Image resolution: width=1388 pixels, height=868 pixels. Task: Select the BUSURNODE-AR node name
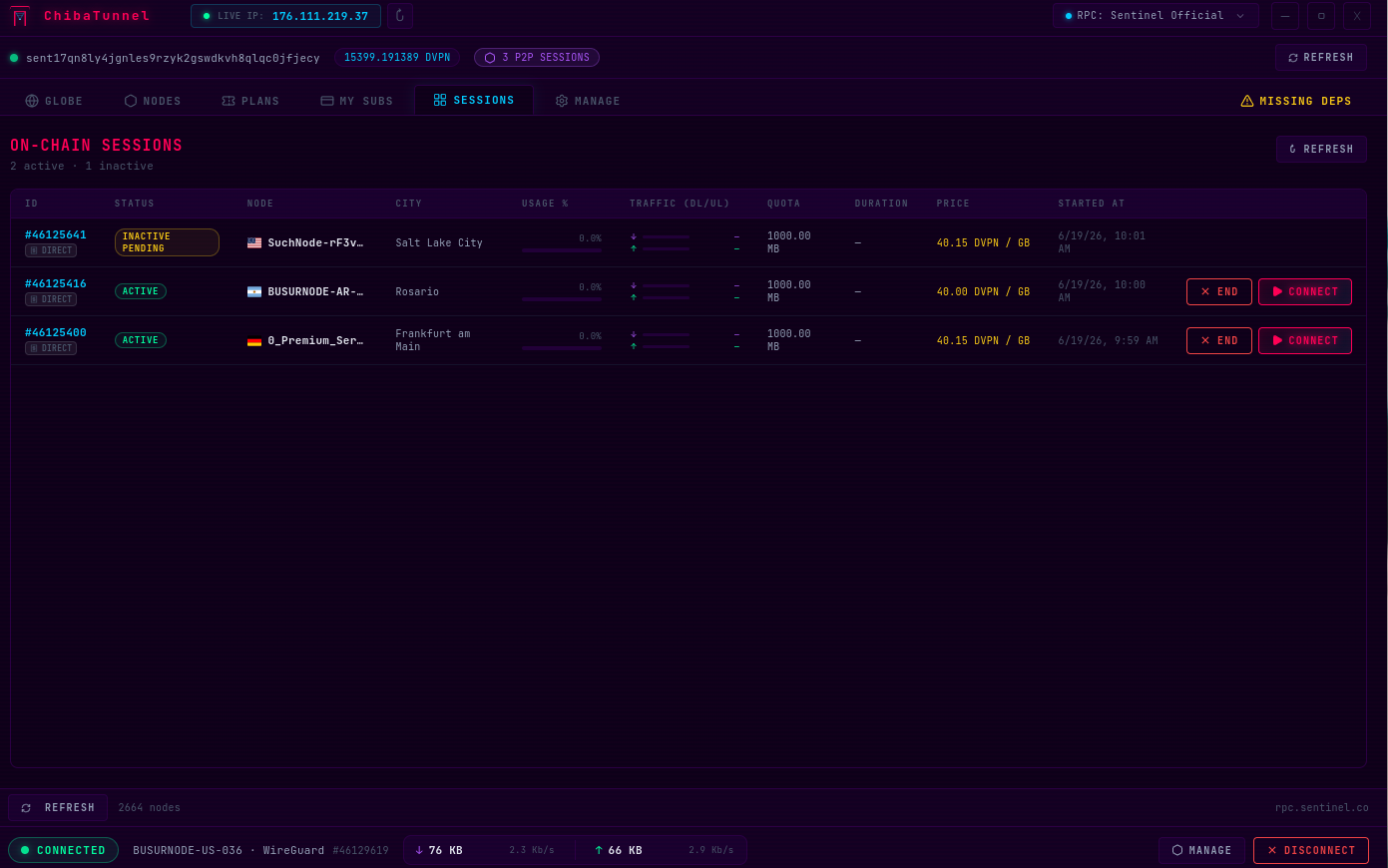point(315,291)
